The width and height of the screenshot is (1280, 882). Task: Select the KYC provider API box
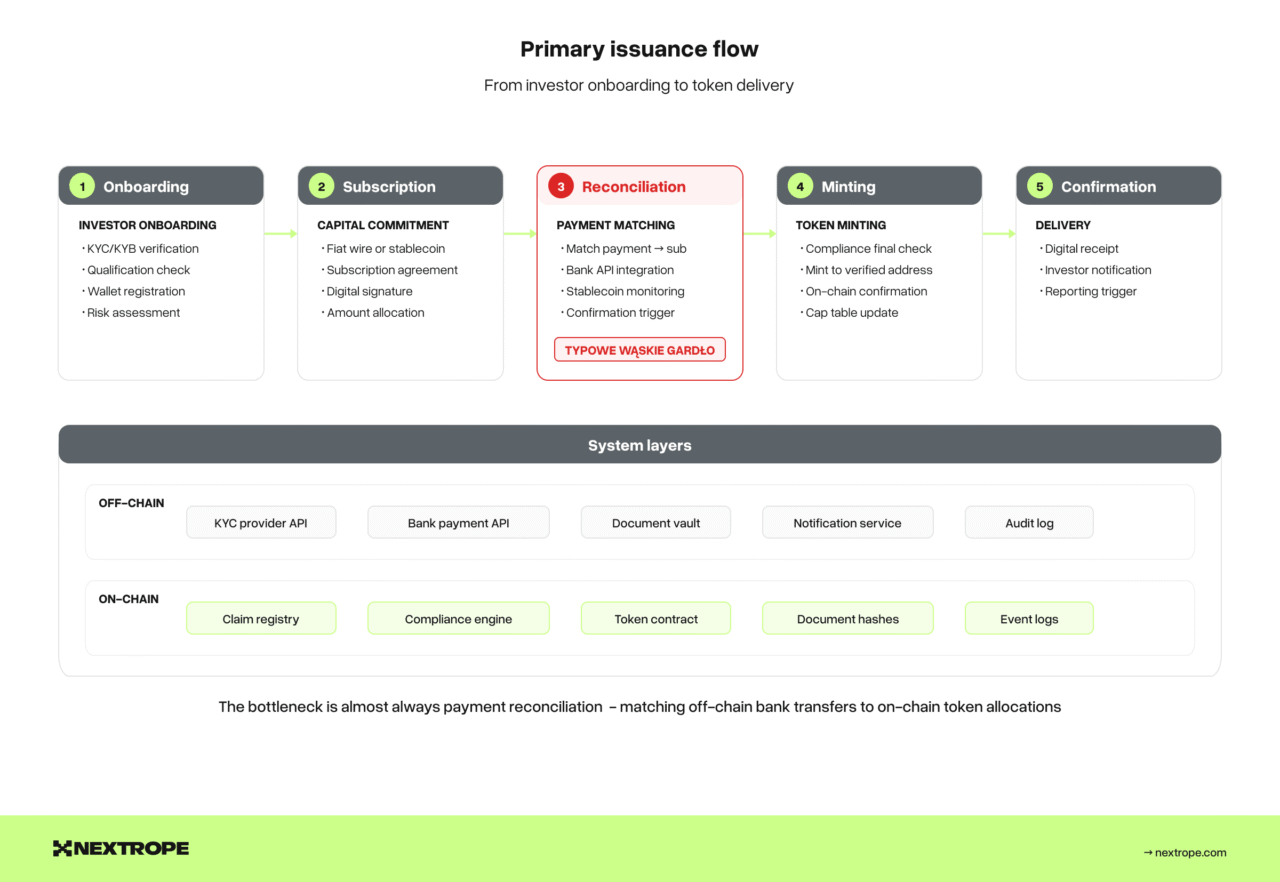261,523
